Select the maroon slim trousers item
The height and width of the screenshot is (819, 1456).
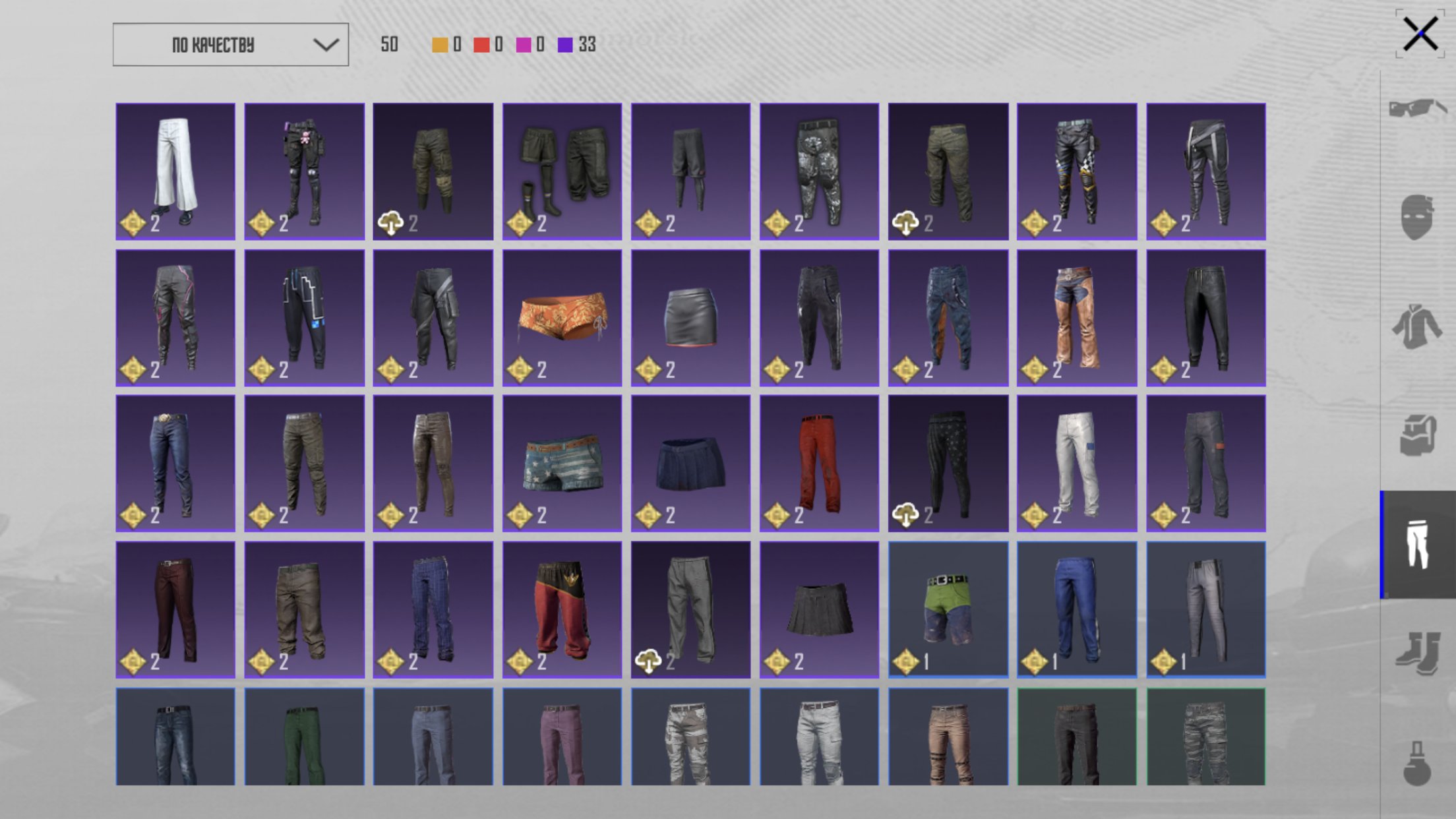click(x=175, y=610)
